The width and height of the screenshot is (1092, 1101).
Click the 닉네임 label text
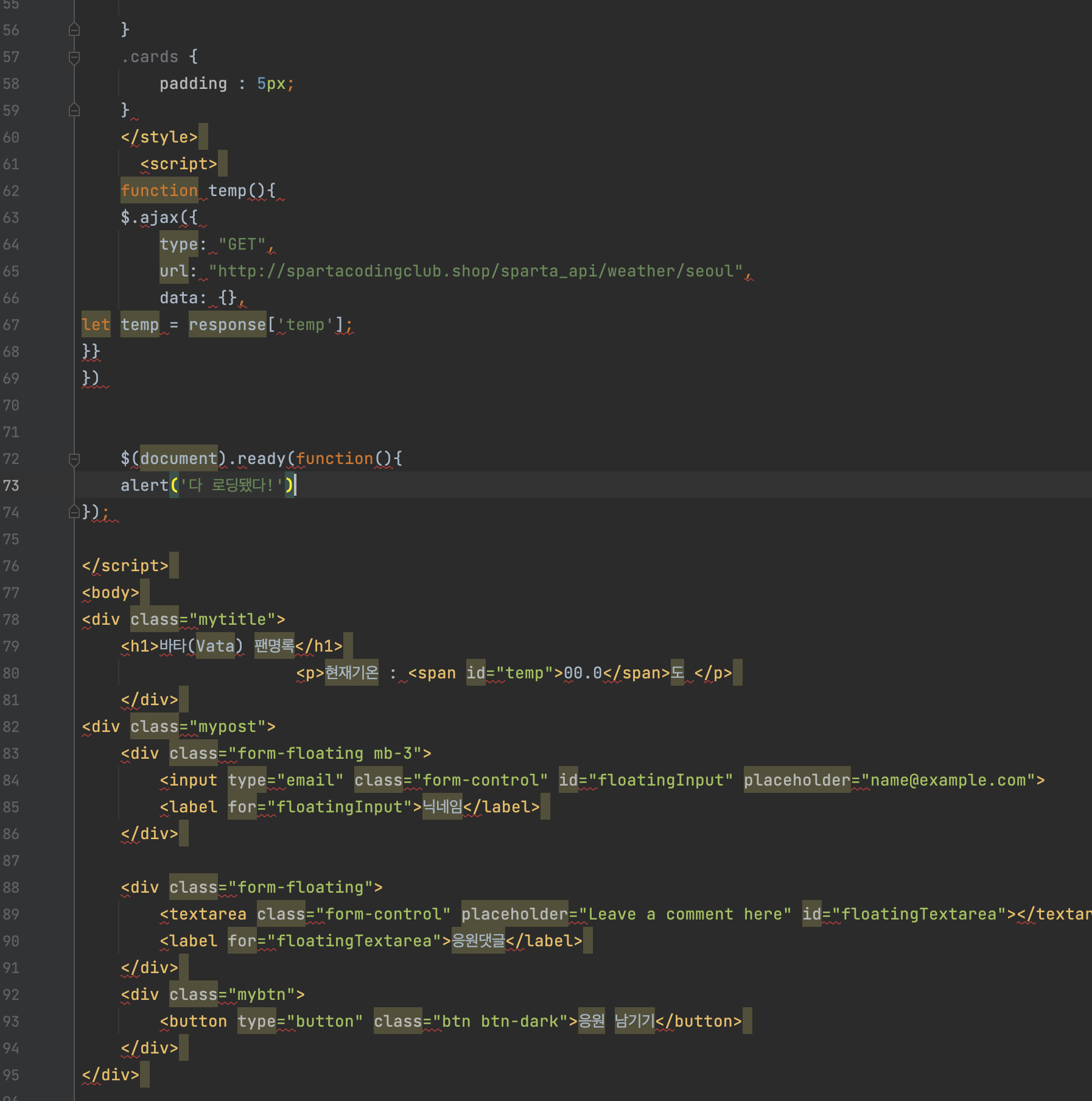tap(443, 807)
